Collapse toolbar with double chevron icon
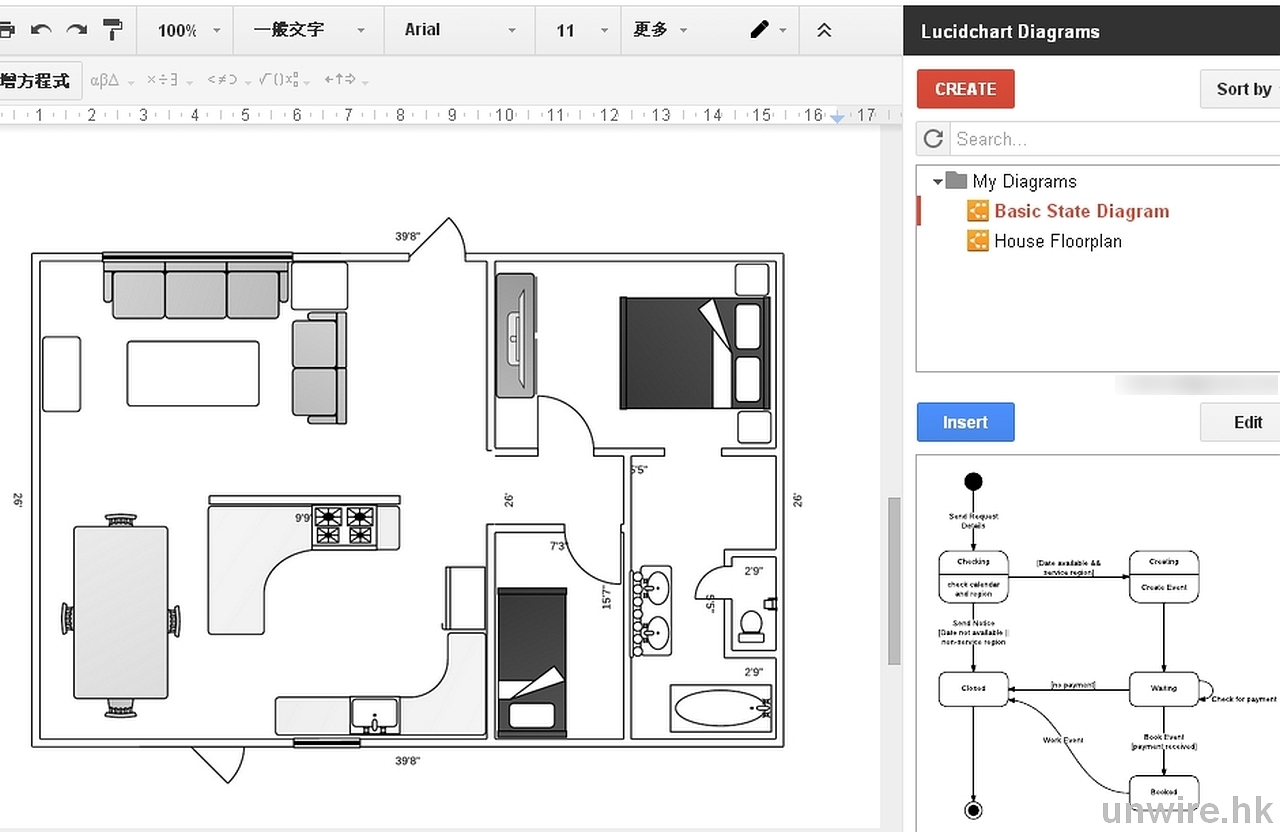This screenshot has height=832, width=1280. pos(824,30)
